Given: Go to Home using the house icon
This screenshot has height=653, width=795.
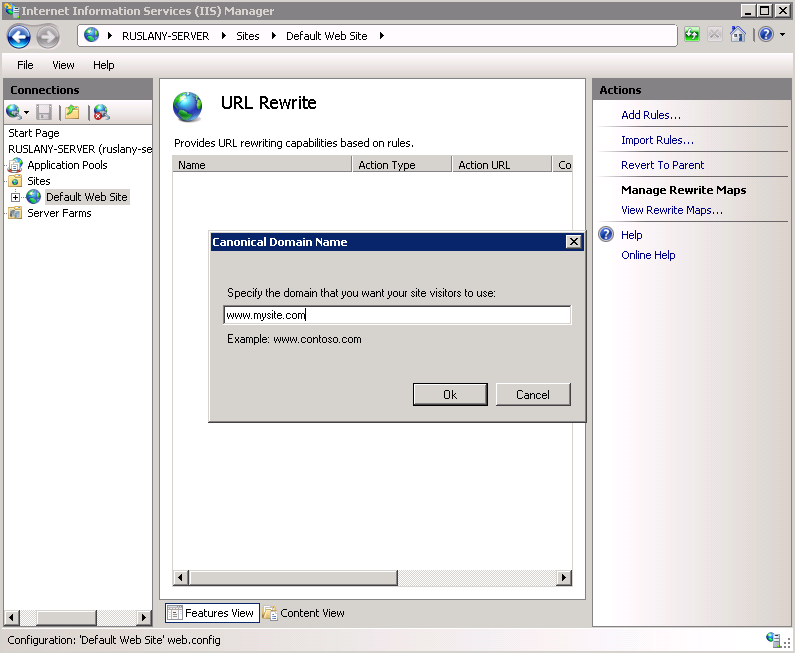Looking at the screenshot, I should (x=738, y=34).
